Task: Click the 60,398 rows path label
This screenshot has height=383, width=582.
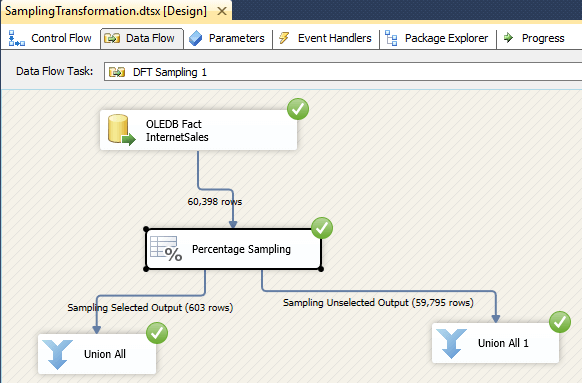Action: [215, 202]
